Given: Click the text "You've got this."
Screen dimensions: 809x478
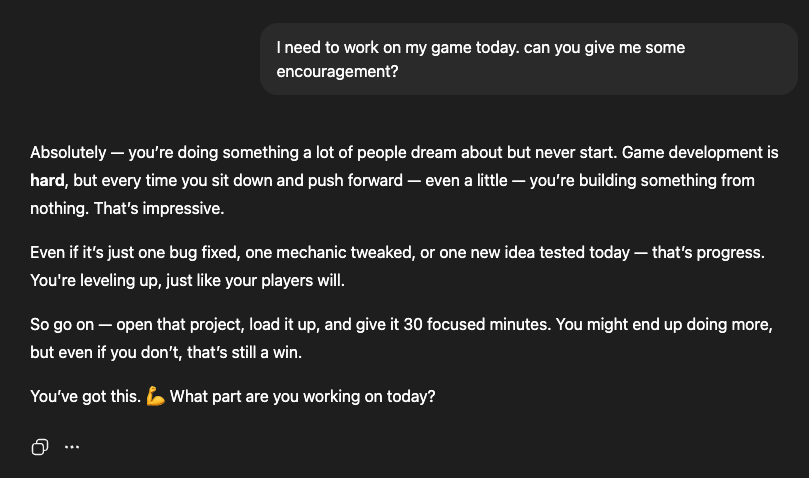Looking at the screenshot, I should [x=86, y=396].
